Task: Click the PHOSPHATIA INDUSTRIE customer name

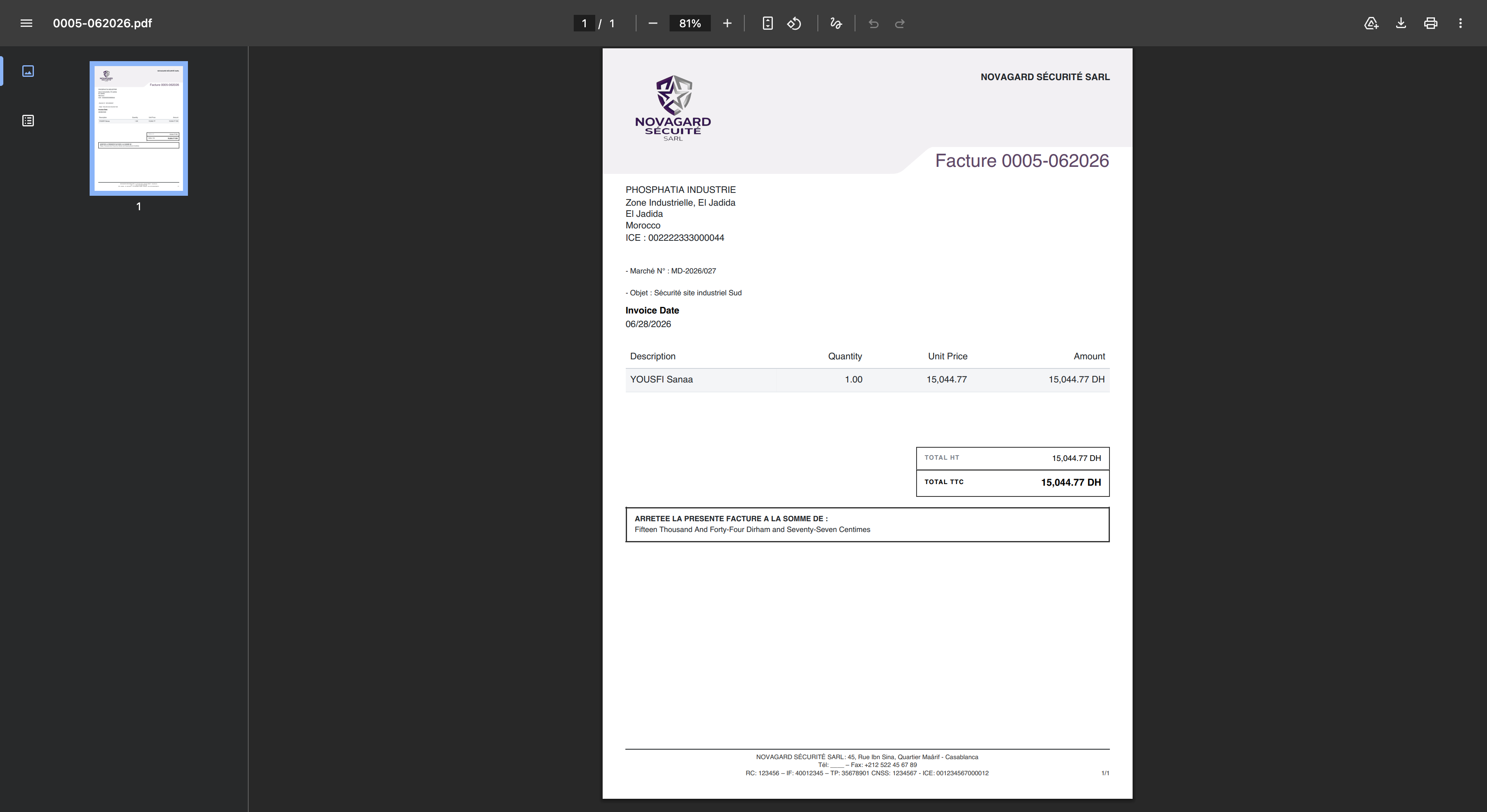Action: (681, 190)
